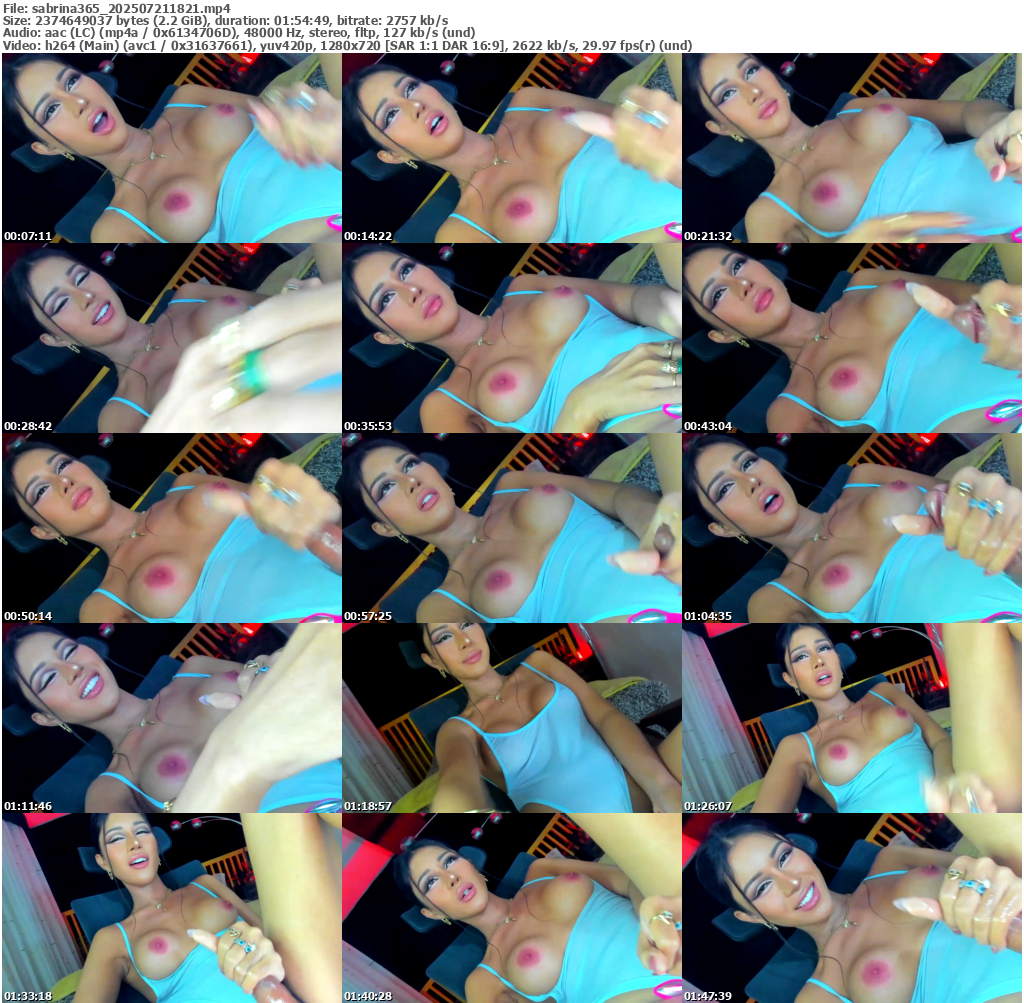Open the thumbnail at 00:43:04

point(852,338)
